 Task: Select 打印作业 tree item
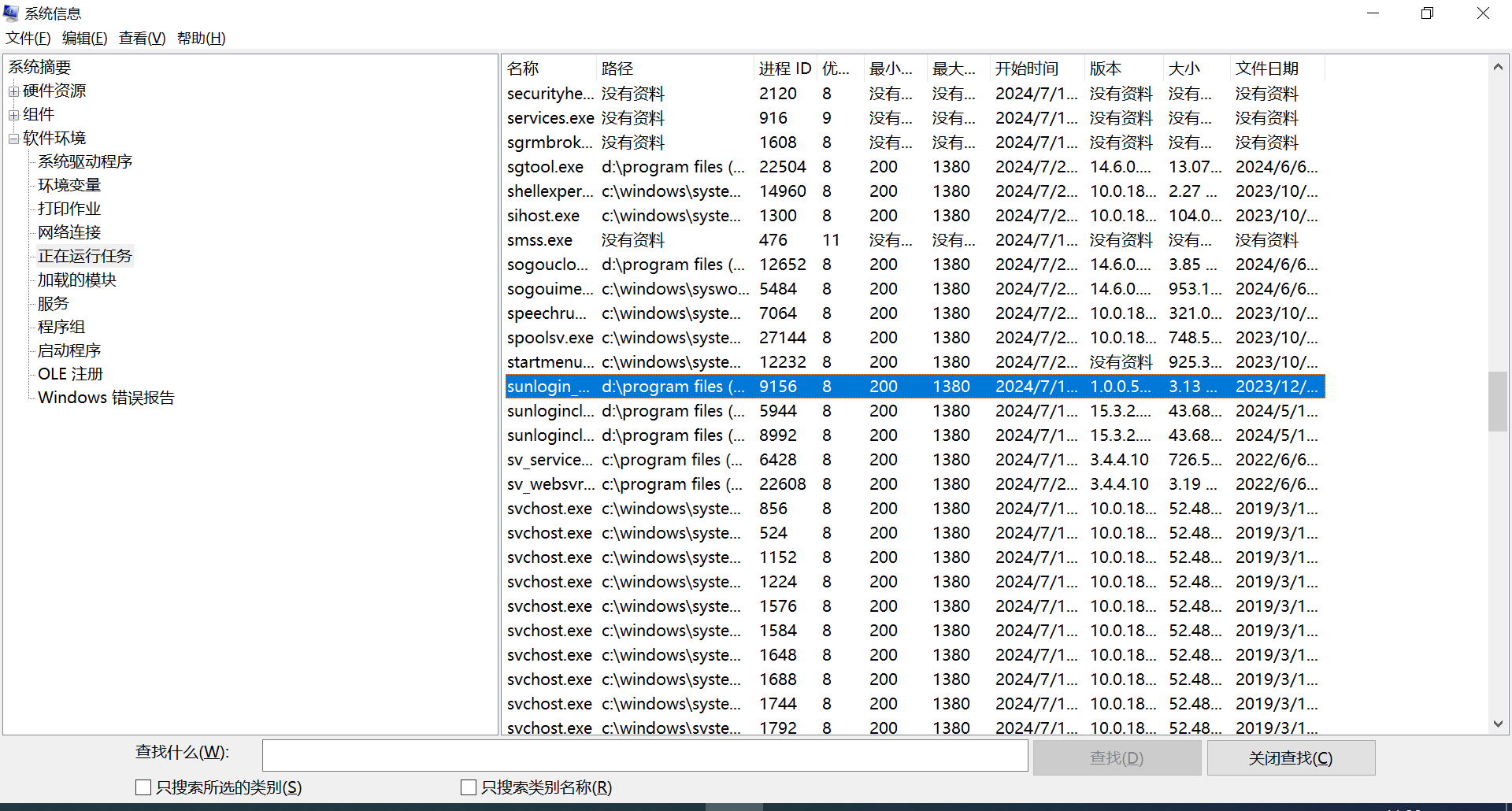pos(69,209)
